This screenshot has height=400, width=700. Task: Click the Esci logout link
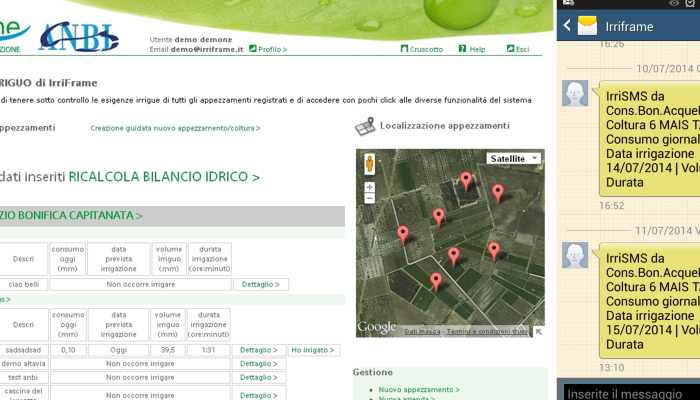point(522,50)
